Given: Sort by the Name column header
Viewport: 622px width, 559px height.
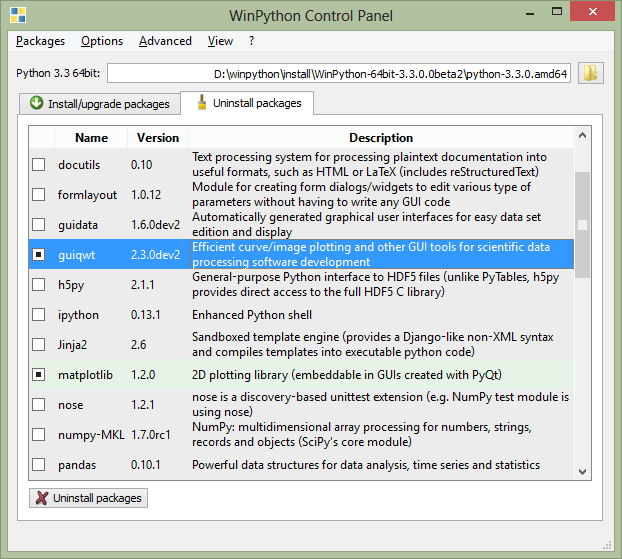Looking at the screenshot, I should click(x=91, y=138).
